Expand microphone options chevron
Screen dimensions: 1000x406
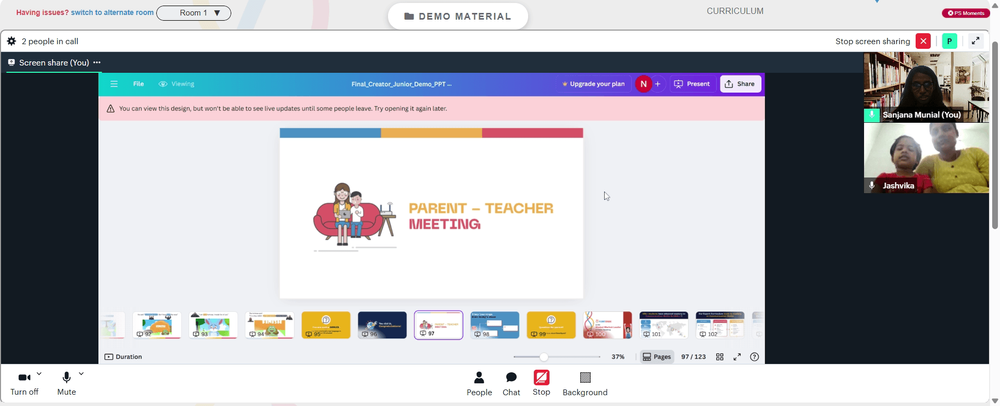[x=81, y=373]
